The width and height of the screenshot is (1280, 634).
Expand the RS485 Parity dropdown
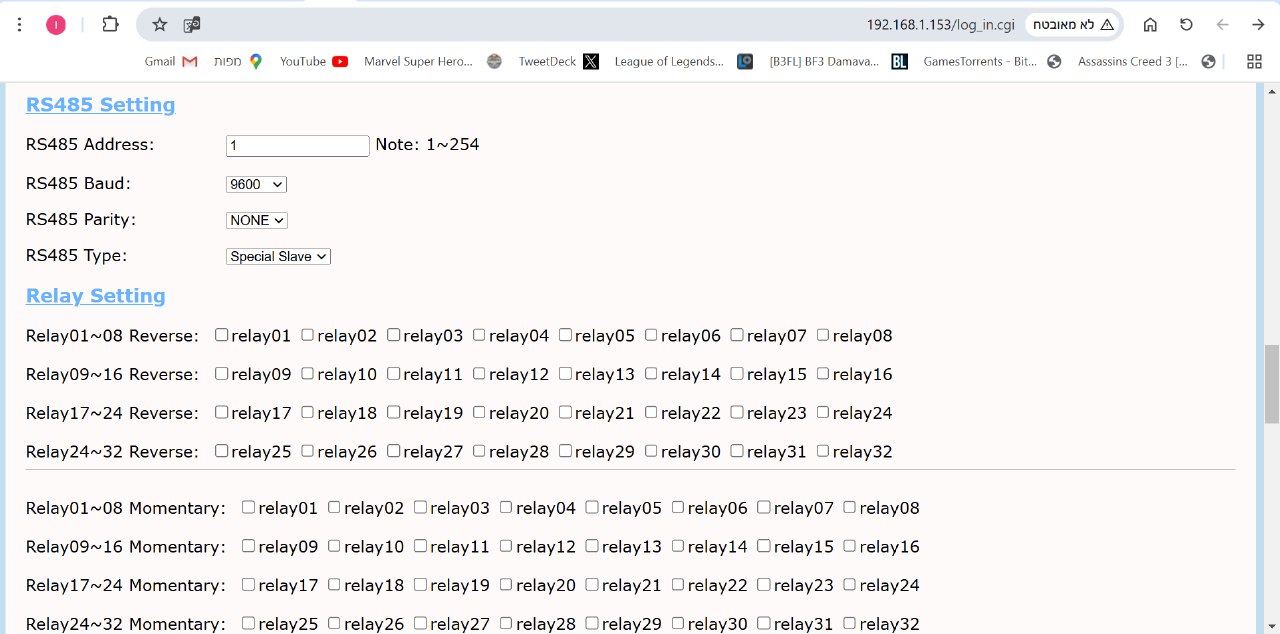tap(257, 220)
